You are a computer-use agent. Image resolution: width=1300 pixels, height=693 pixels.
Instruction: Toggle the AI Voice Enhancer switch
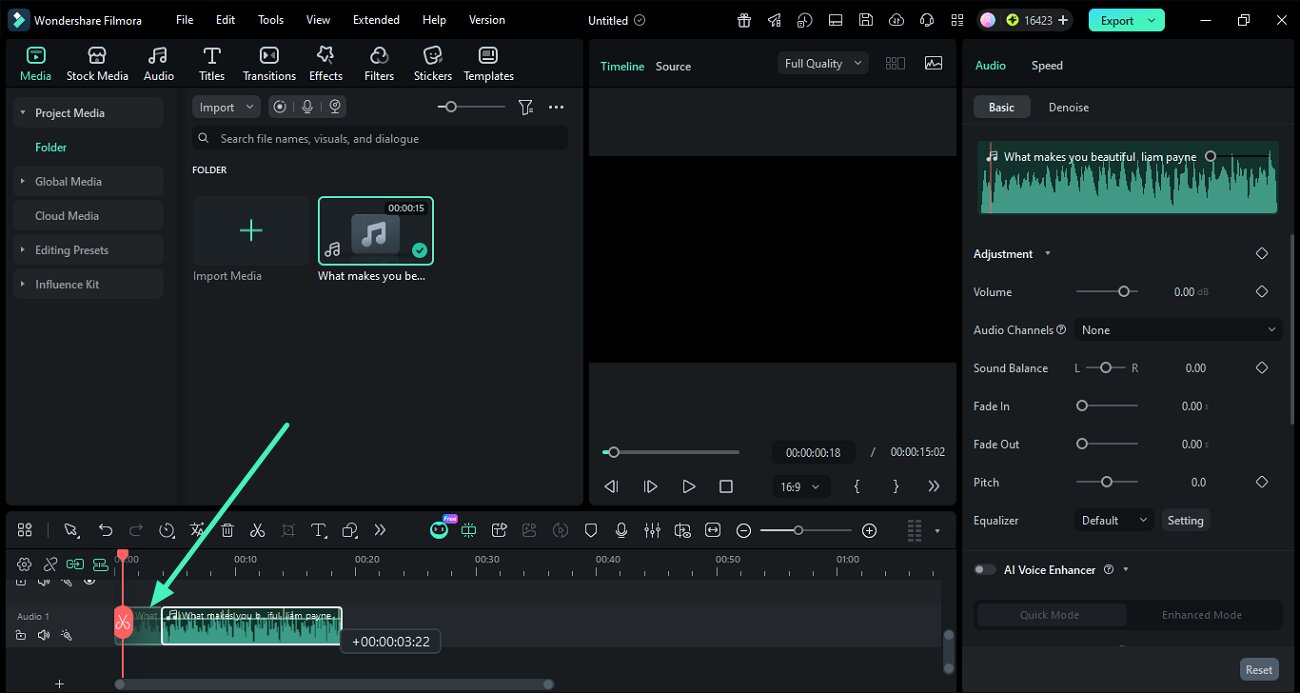click(x=985, y=569)
